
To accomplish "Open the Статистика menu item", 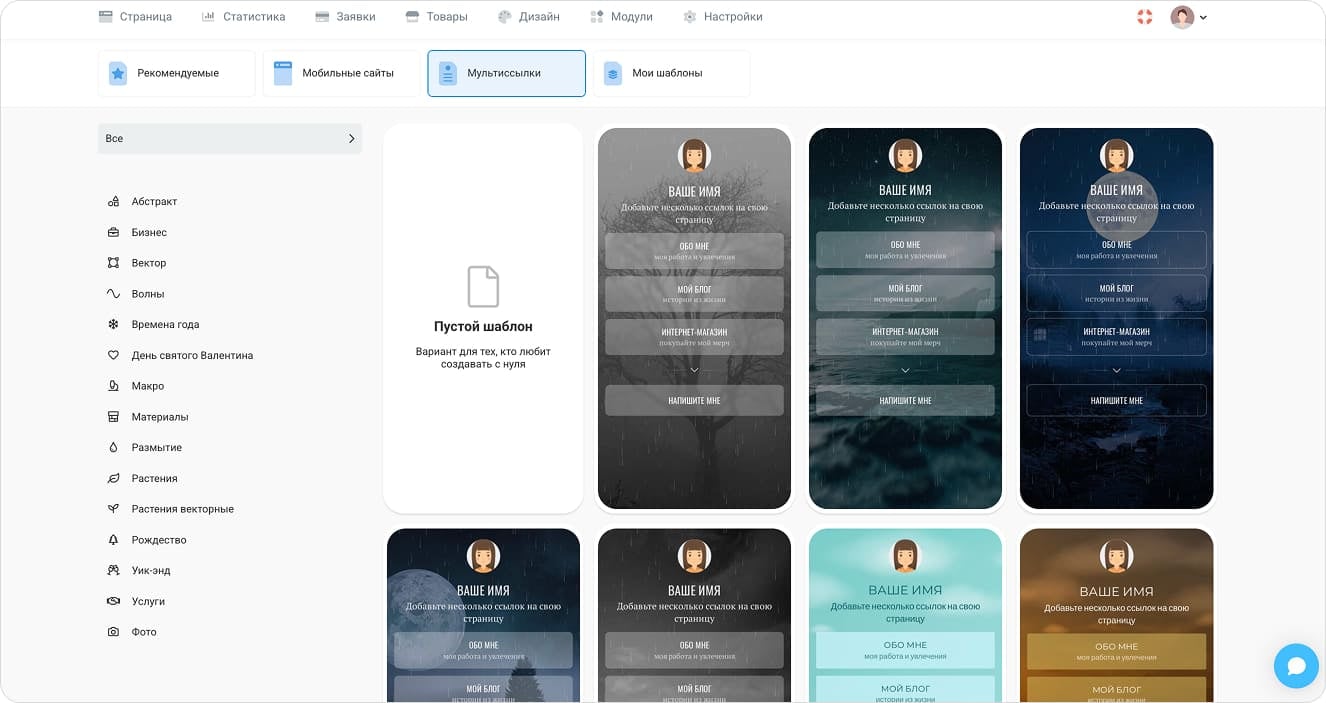I will 243,17.
